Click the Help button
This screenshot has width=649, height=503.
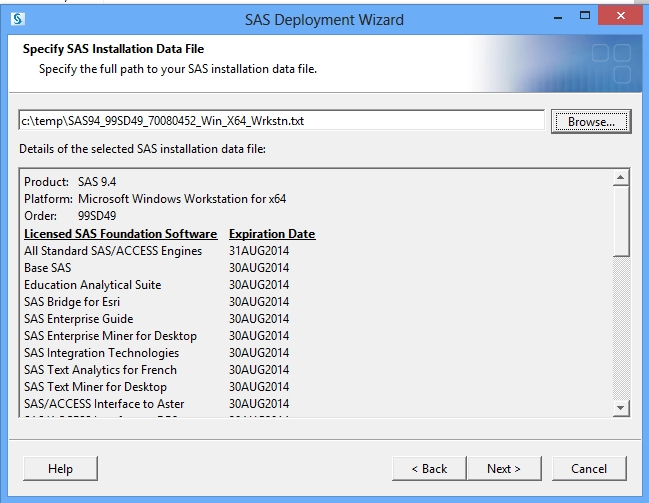(x=60, y=469)
